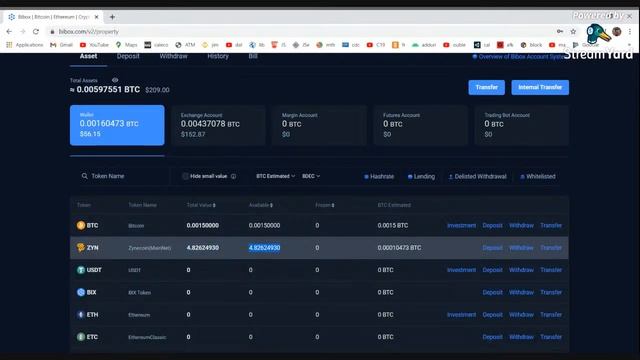Click the search magnifier icon near Token Name
This screenshot has height=360, width=640.
[84, 176]
